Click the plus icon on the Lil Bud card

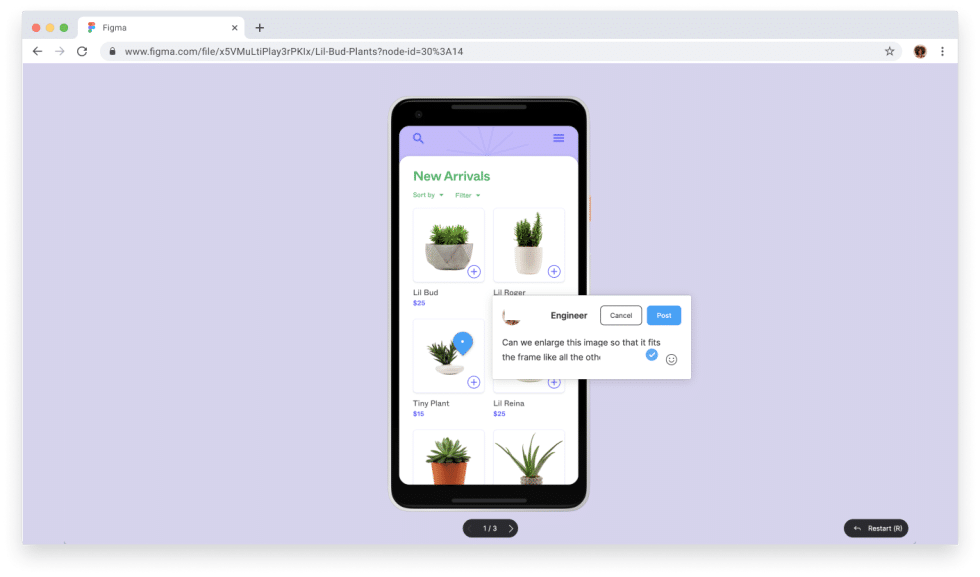(x=475, y=271)
